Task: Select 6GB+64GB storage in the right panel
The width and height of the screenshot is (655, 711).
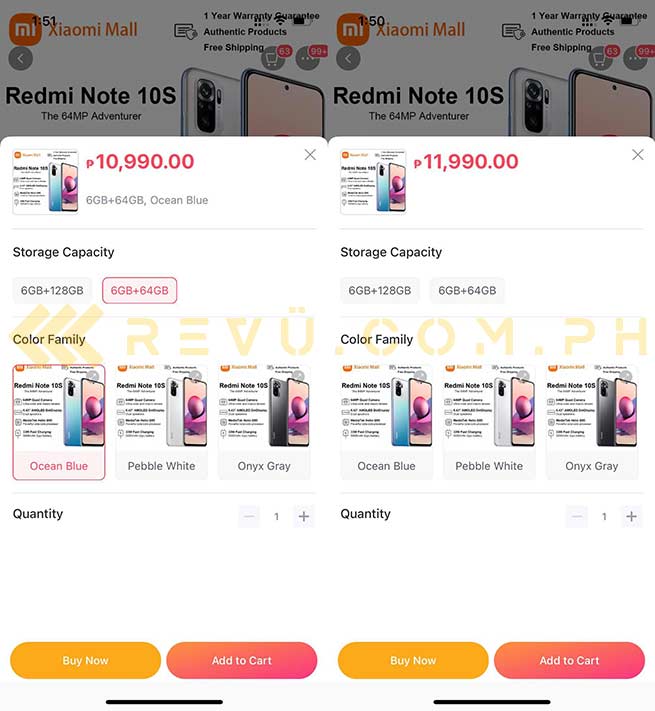Action: (x=467, y=290)
